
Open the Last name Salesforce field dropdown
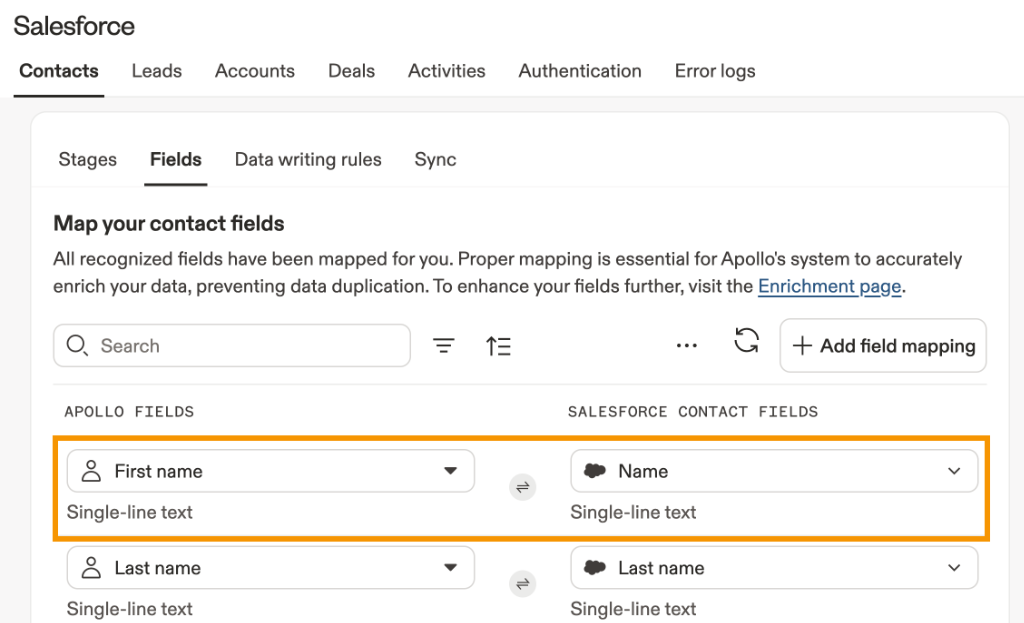point(774,567)
